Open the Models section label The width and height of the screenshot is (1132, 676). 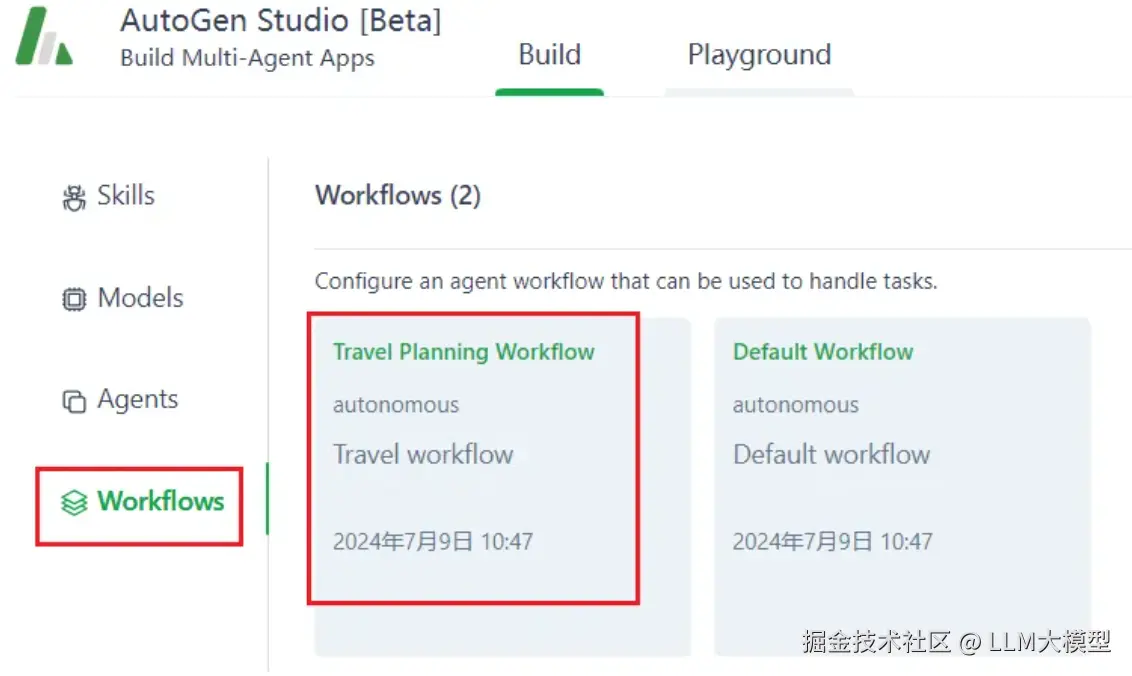coord(141,298)
